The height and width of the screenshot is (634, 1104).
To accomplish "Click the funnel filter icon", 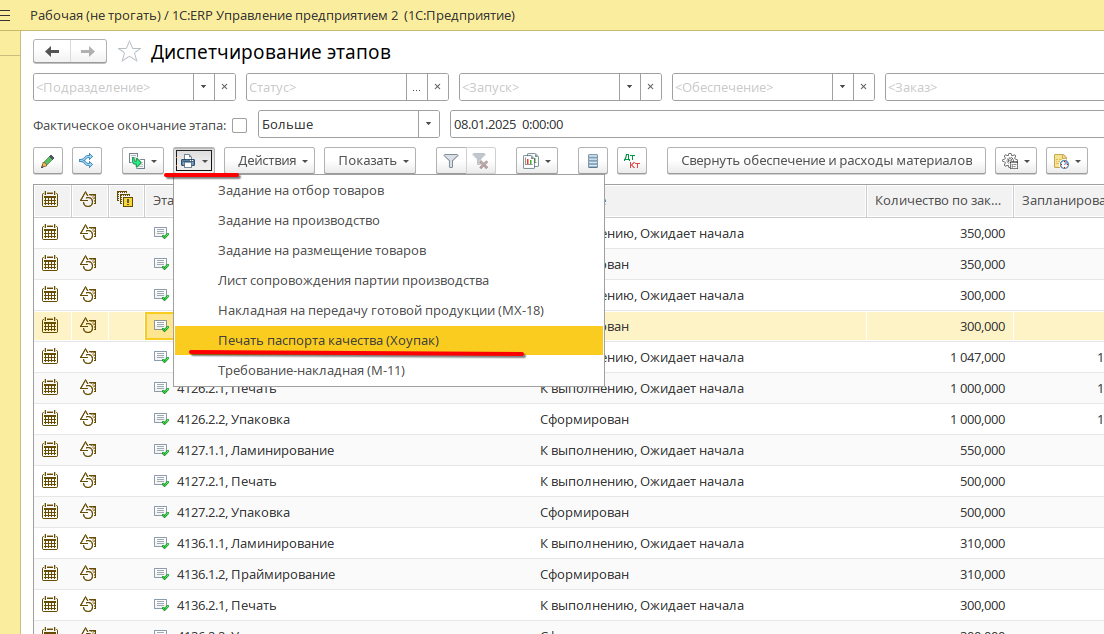I will 451,160.
